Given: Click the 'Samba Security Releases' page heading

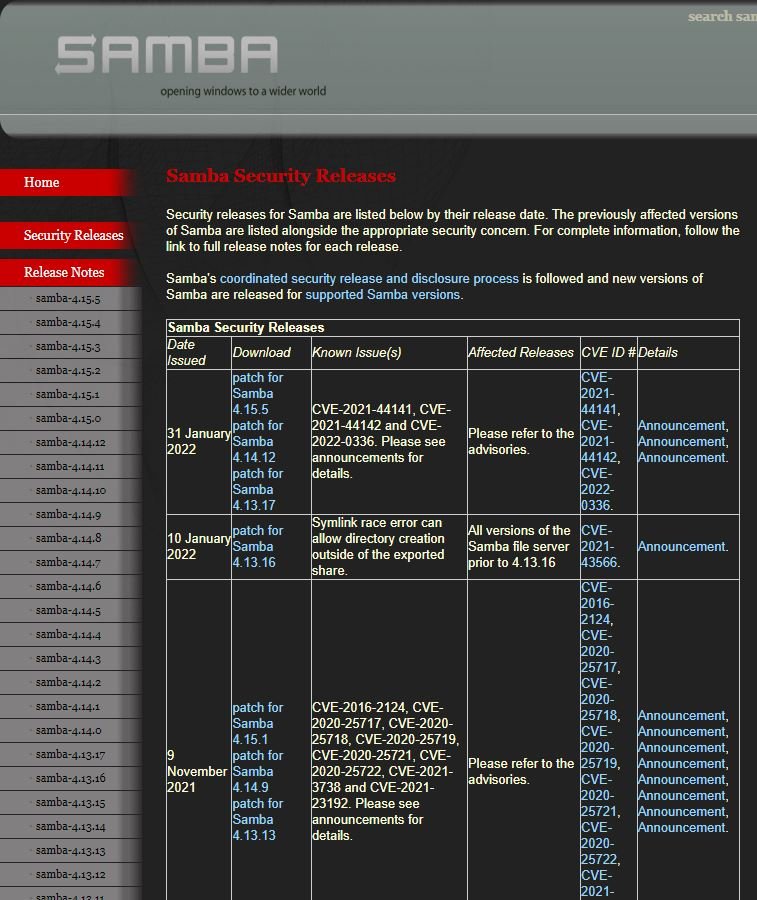Looking at the screenshot, I should pos(281,176).
